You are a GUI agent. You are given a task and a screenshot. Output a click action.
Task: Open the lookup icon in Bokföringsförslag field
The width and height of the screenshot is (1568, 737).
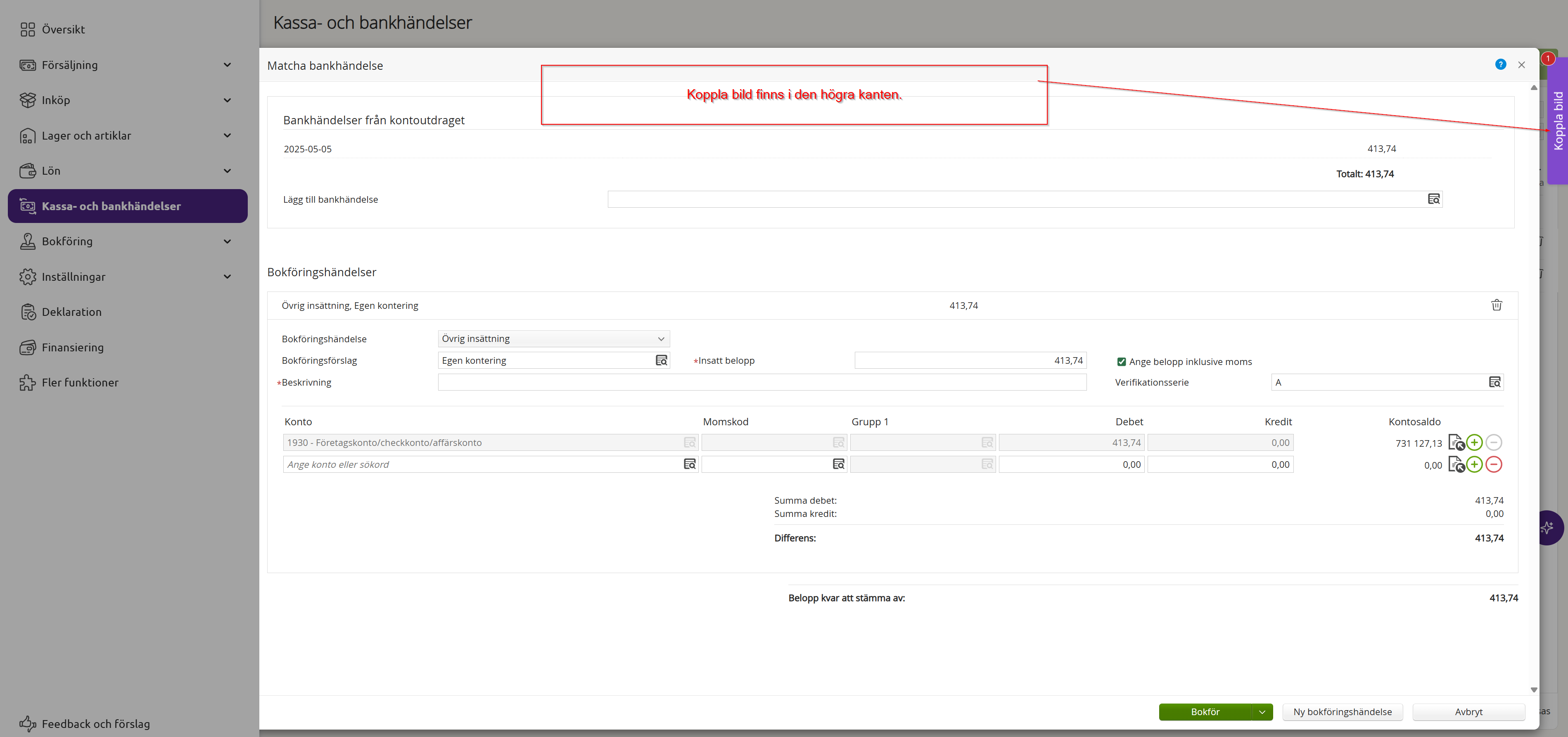pyautogui.click(x=661, y=360)
